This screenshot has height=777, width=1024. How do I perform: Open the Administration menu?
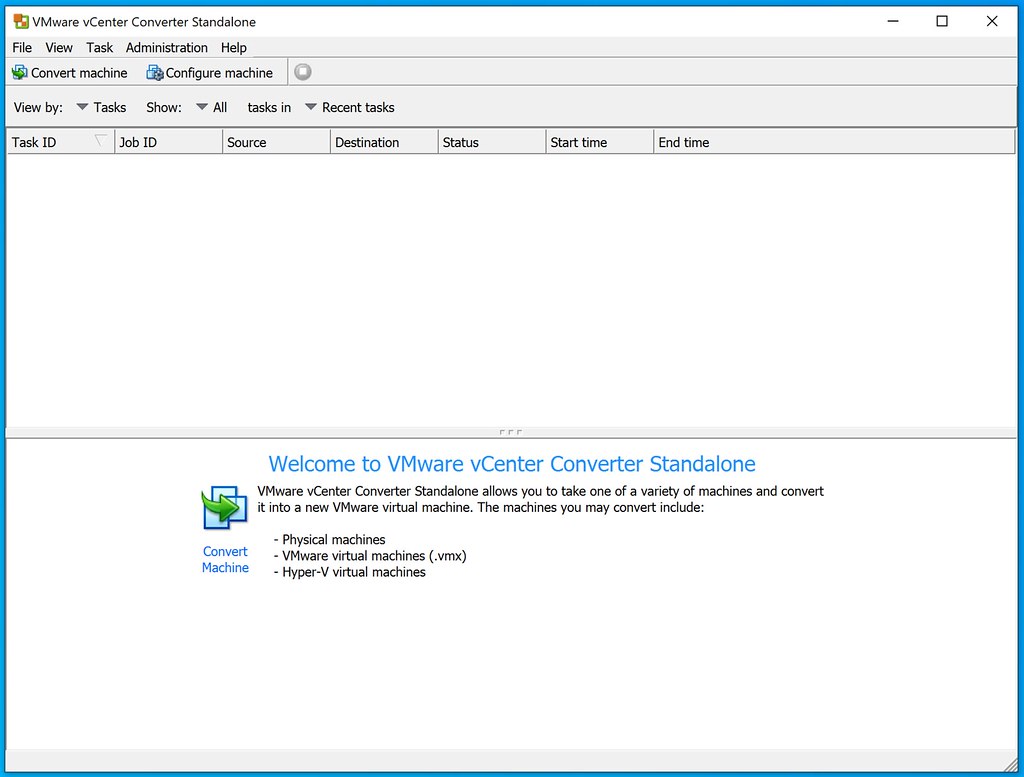166,47
